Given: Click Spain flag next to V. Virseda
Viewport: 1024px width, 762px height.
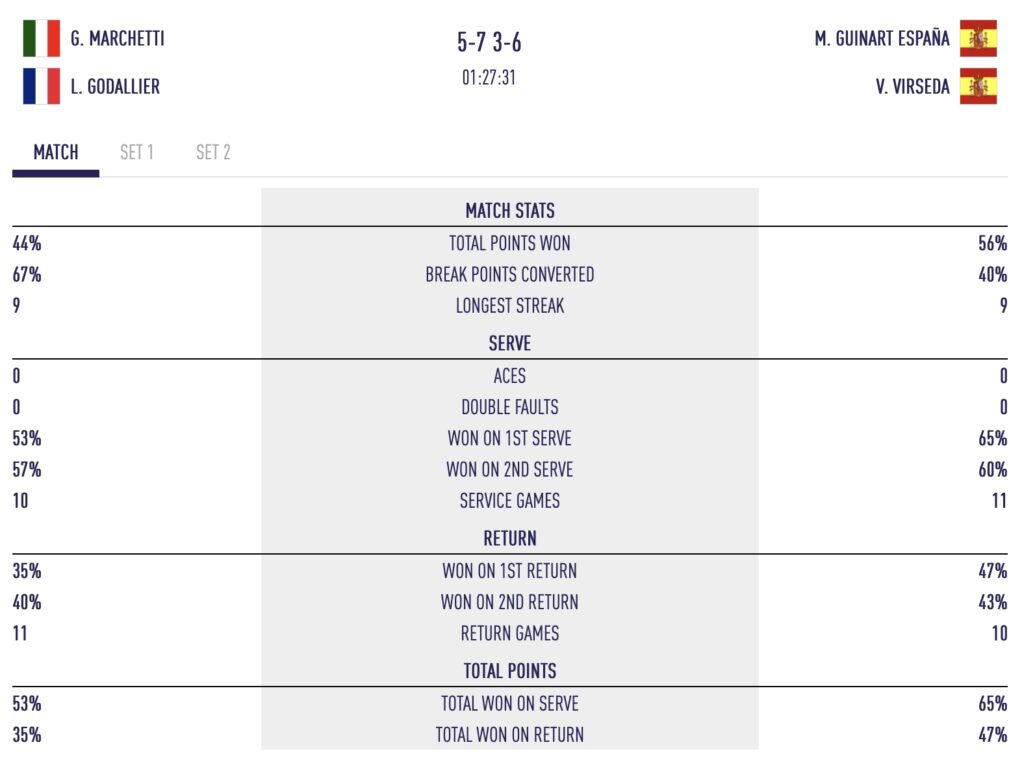Looking at the screenshot, I should click(x=978, y=86).
